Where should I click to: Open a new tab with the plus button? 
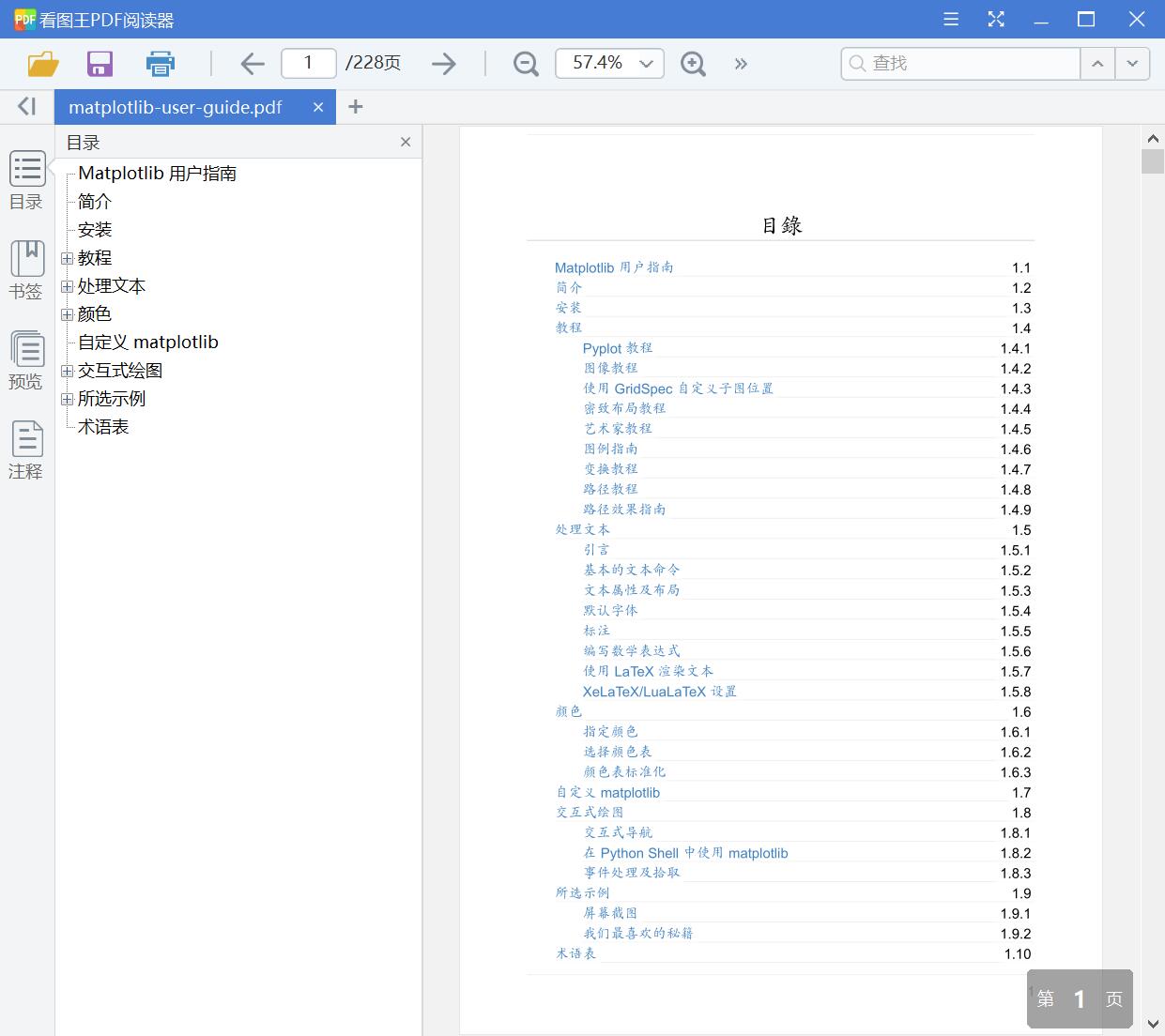click(355, 107)
